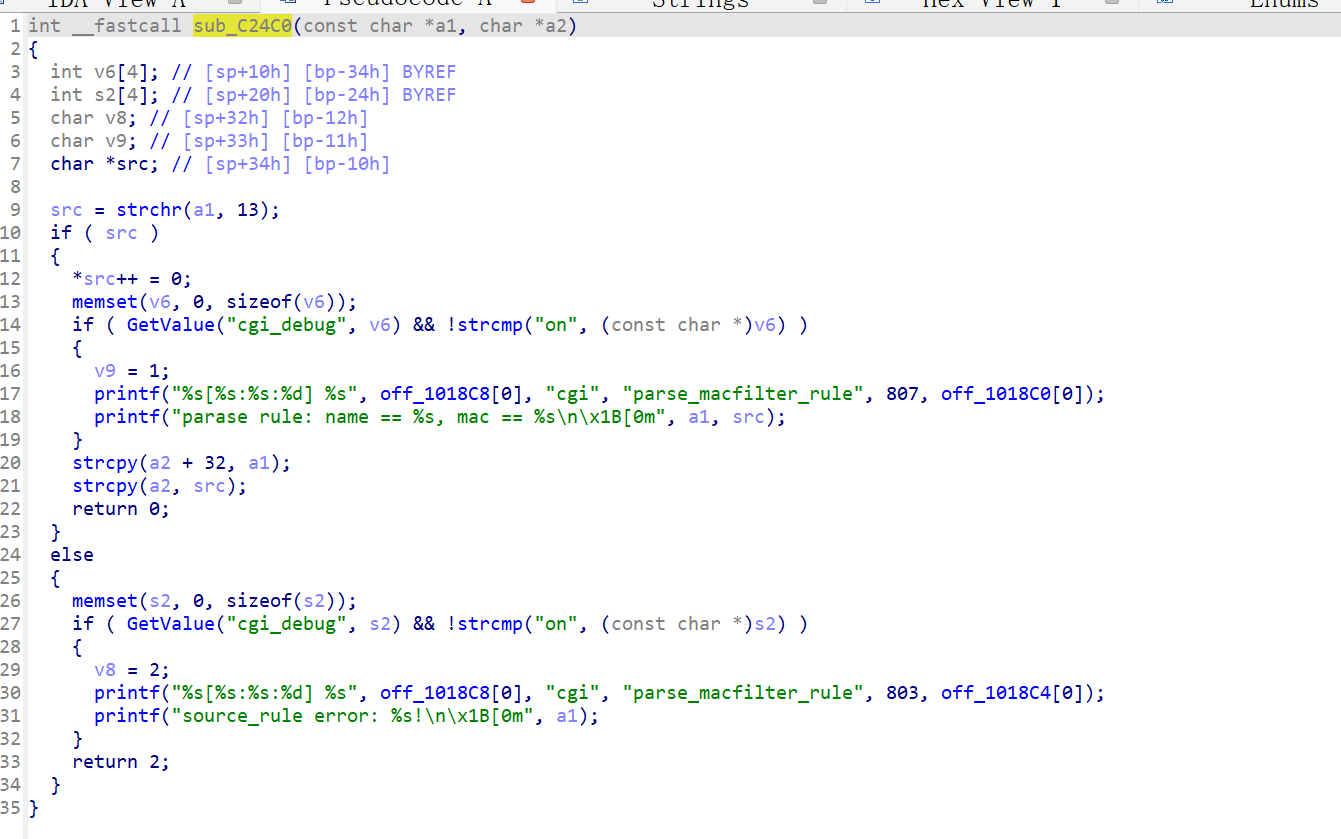Click the char *a2 parameter
Screen dimensions: 1341x839
click(x=523, y=26)
